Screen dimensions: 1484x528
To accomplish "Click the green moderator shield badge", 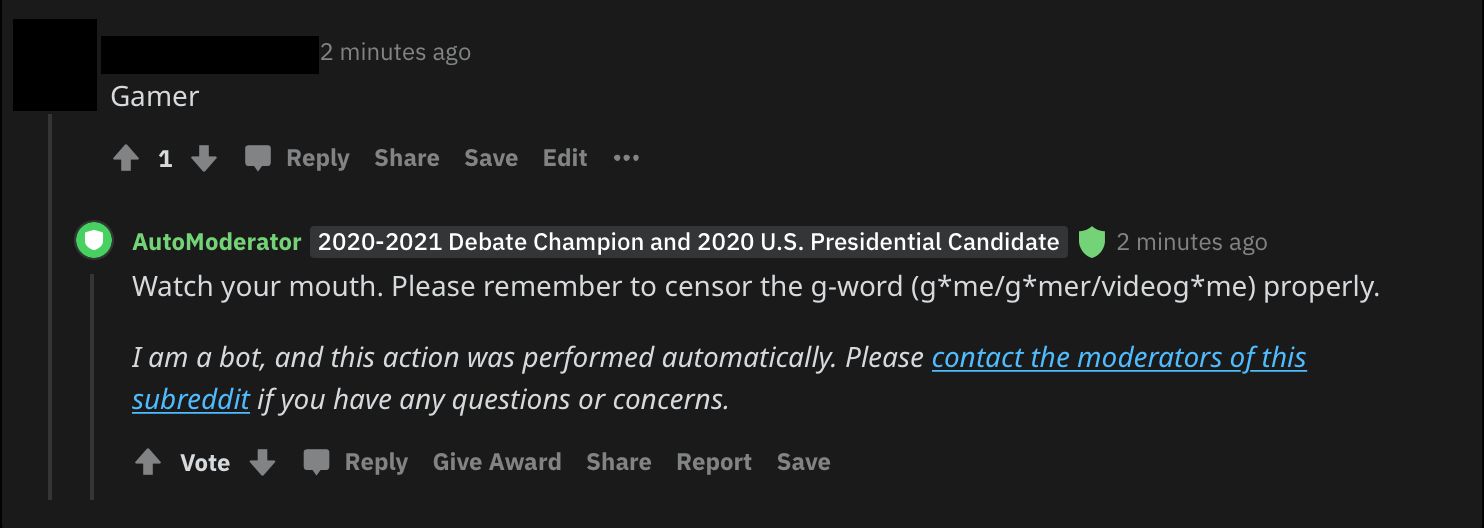I will 1091,242.
